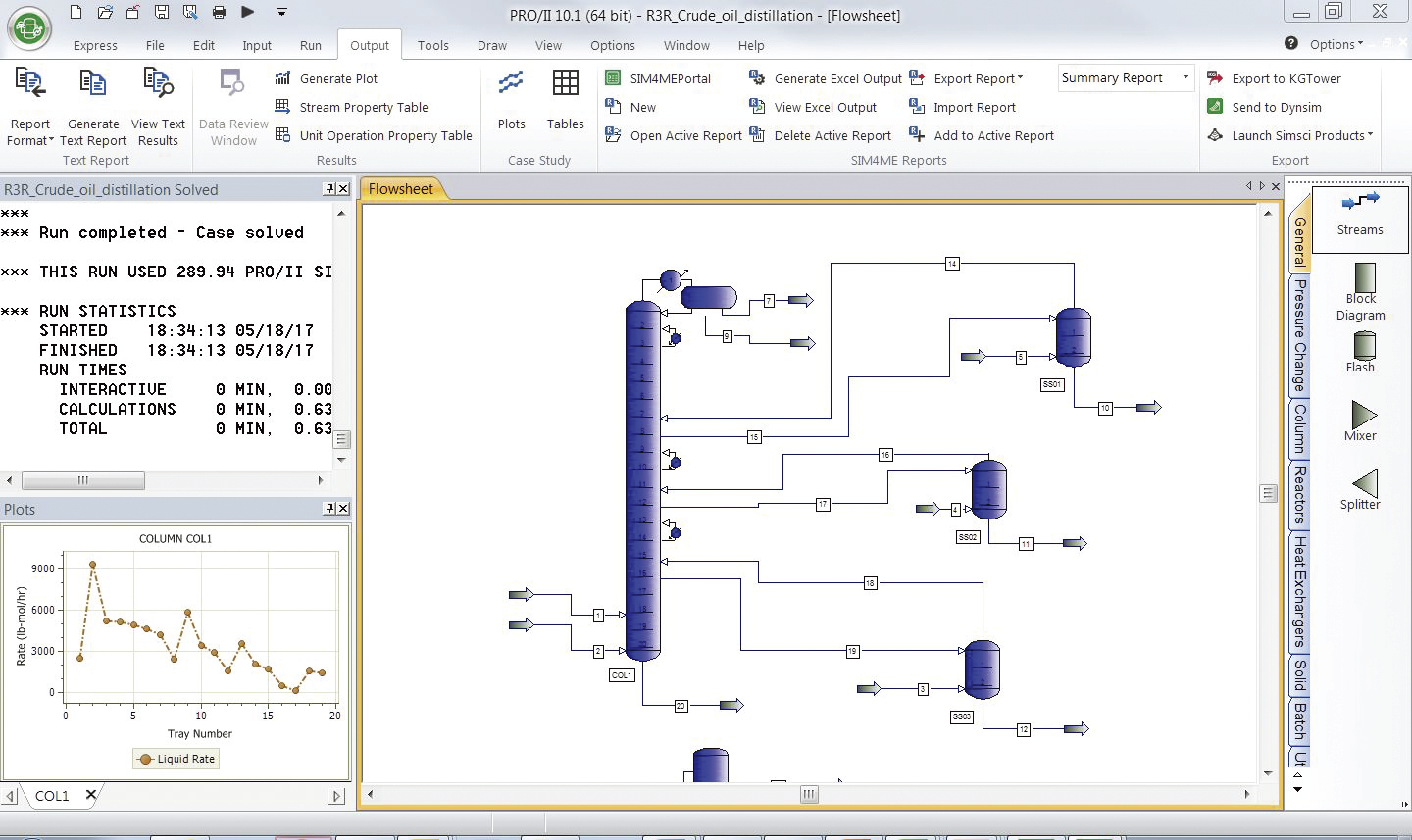Click Export to KGTower
The height and width of the screenshot is (840, 1412).
1286,78
